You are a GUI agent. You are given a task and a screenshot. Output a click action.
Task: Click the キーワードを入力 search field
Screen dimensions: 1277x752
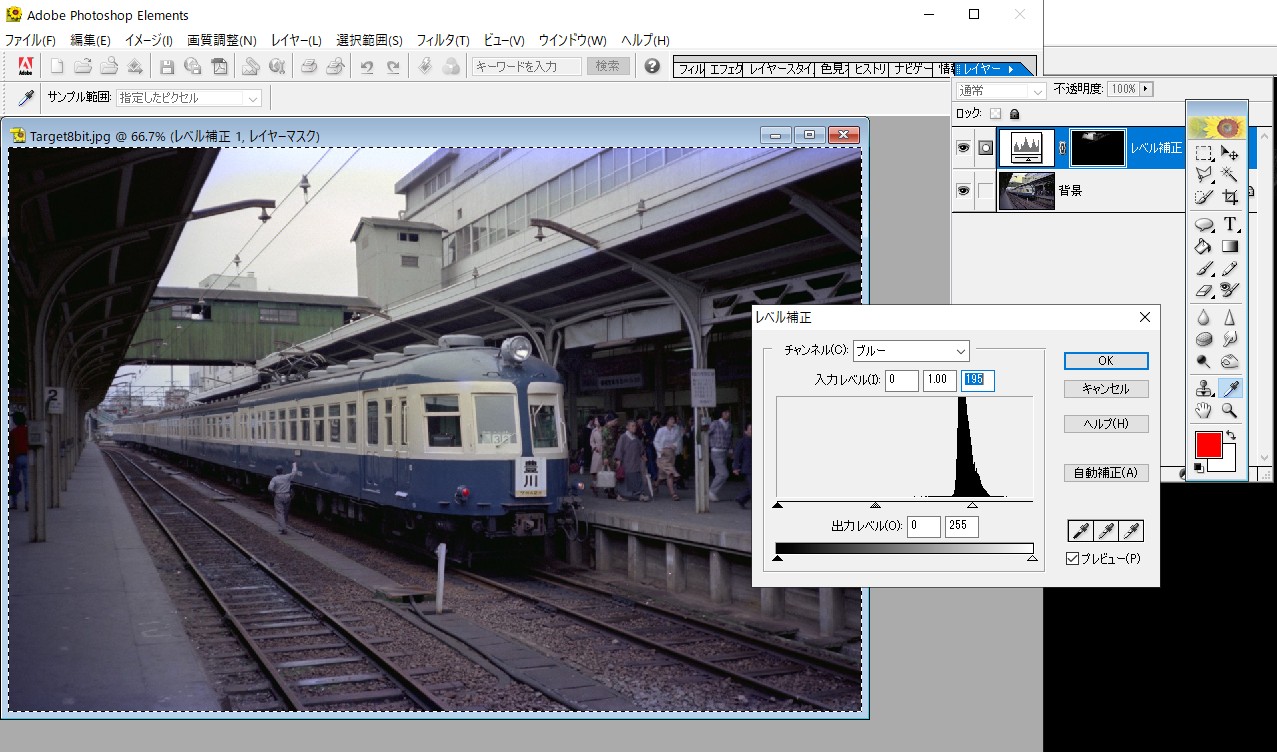[x=527, y=66]
